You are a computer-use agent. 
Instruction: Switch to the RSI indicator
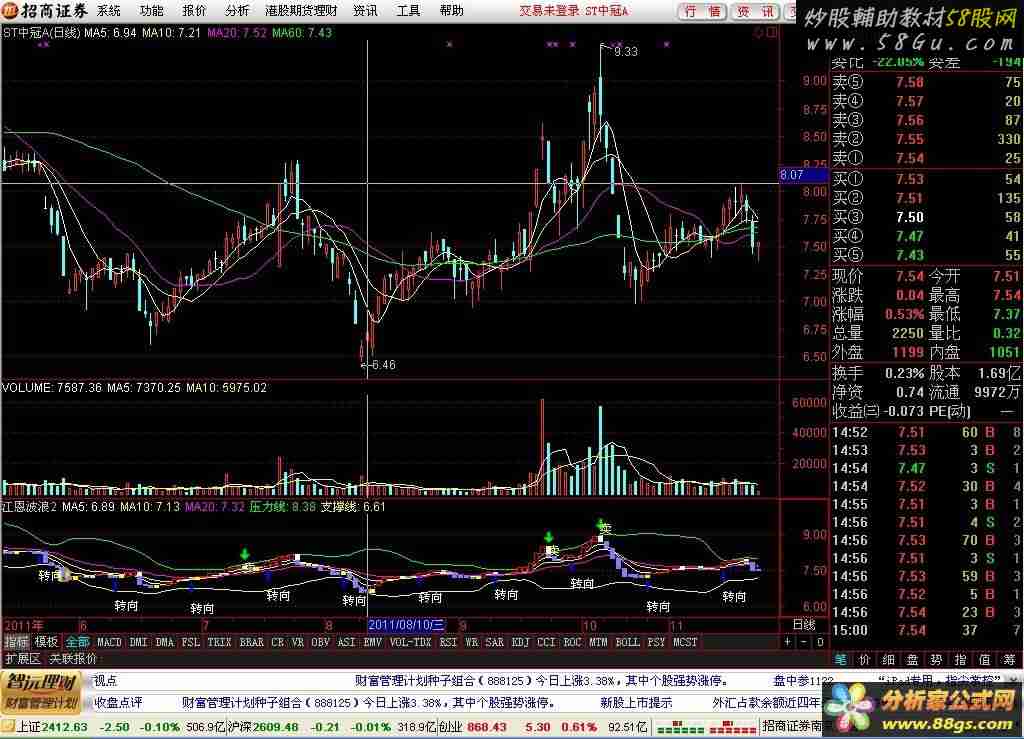point(448,642)
